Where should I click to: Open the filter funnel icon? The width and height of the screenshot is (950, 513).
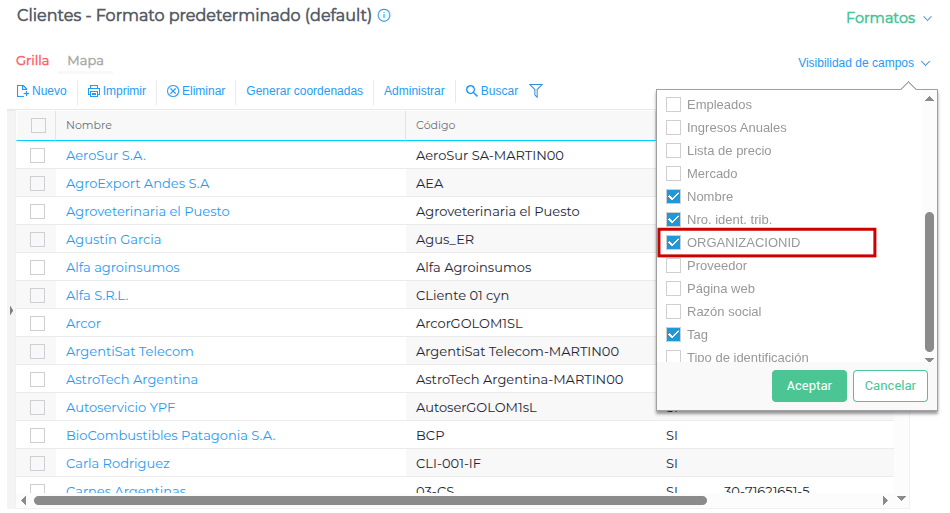536,91
